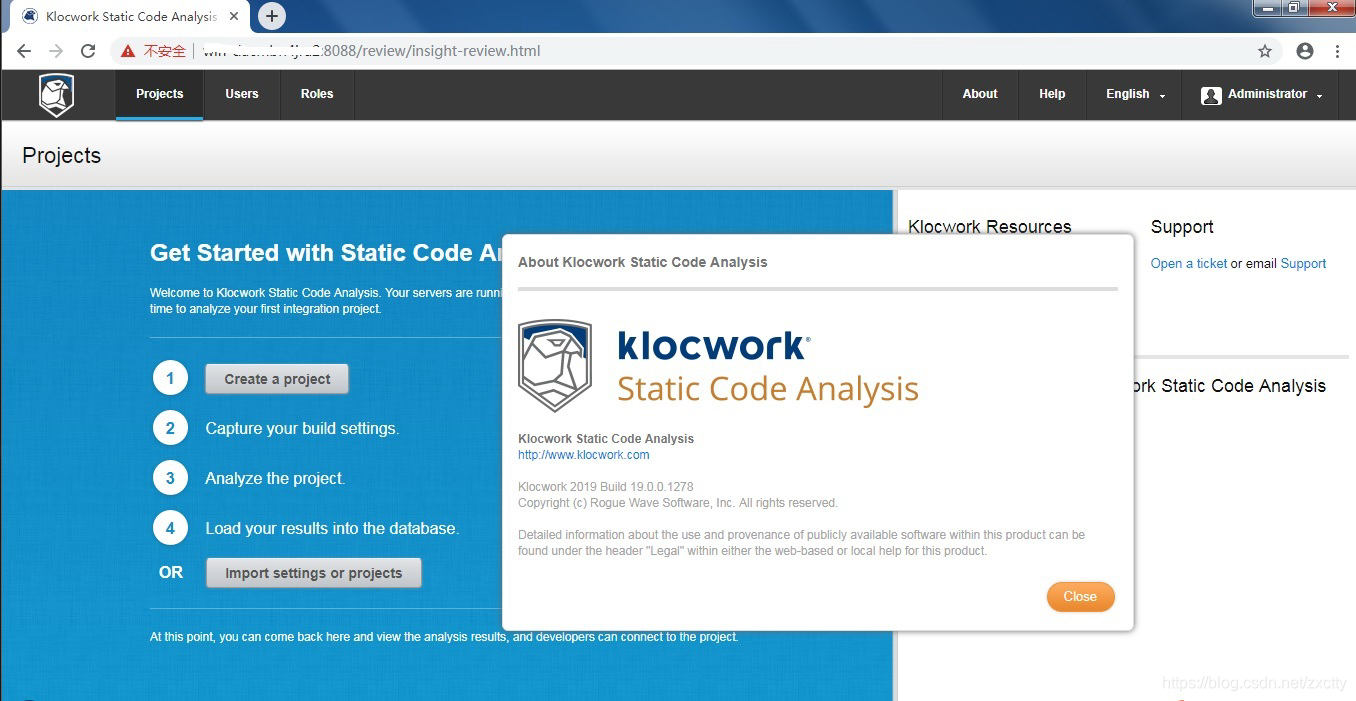
Task: Click Import settings or projects button
Action: click(x=314, y=573)
